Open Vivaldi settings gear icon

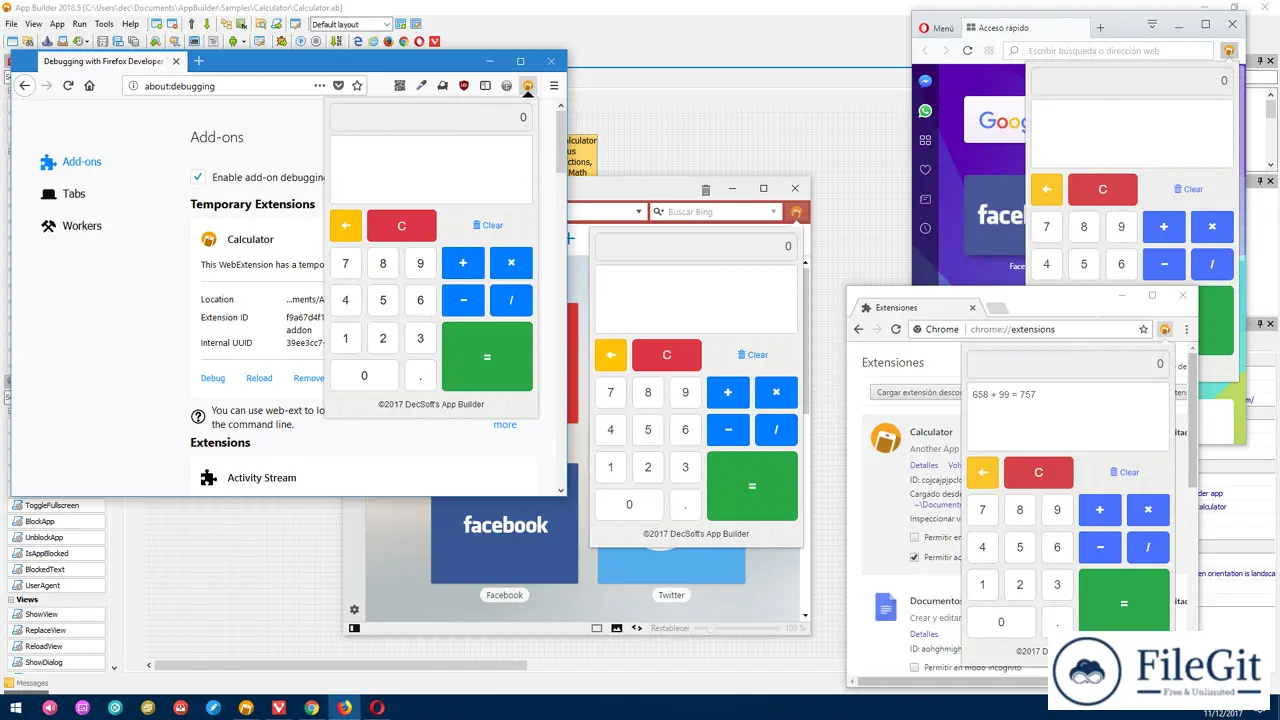(354, 610)
